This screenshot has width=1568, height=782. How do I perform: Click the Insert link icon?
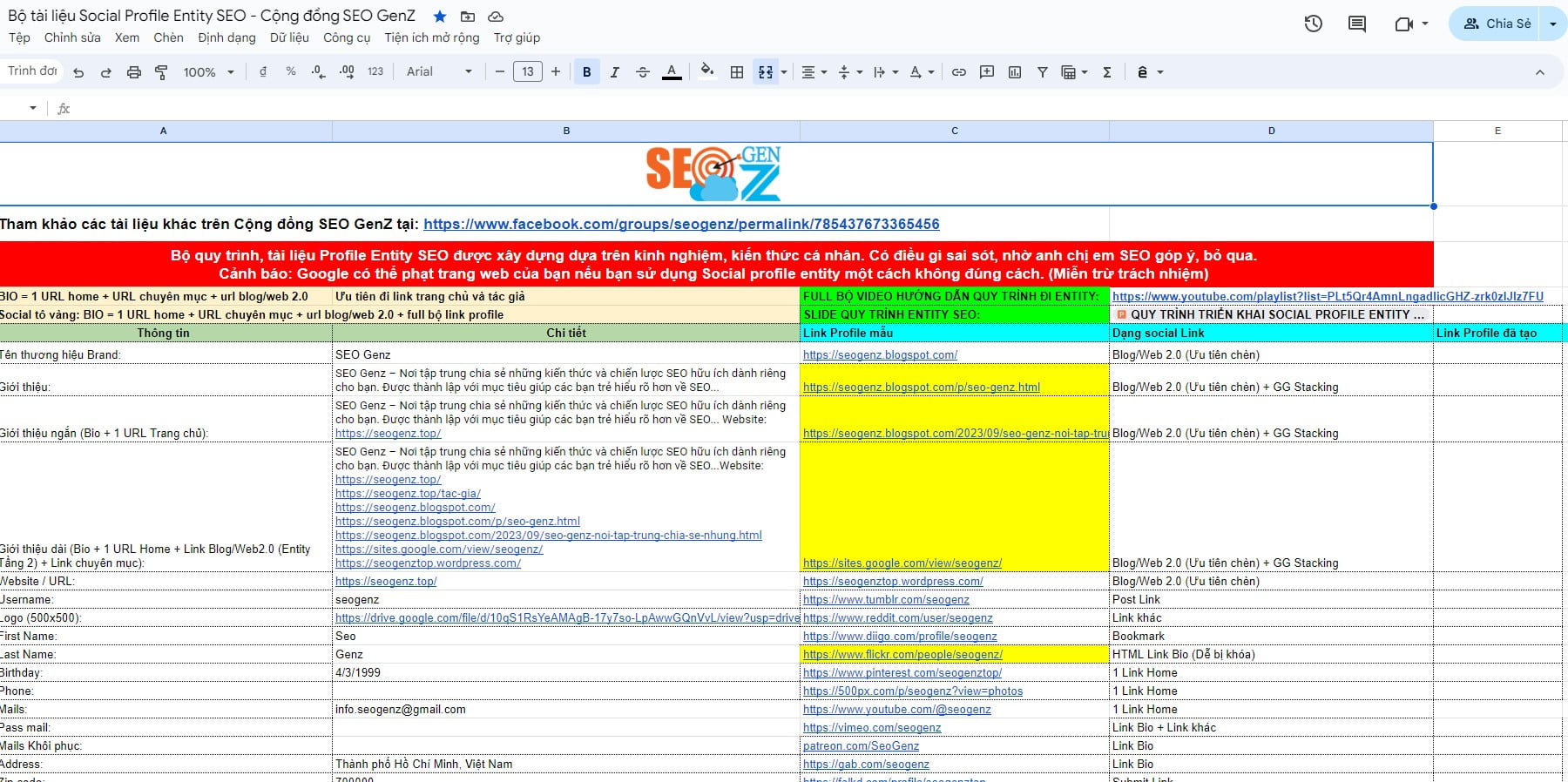[959, 72]
